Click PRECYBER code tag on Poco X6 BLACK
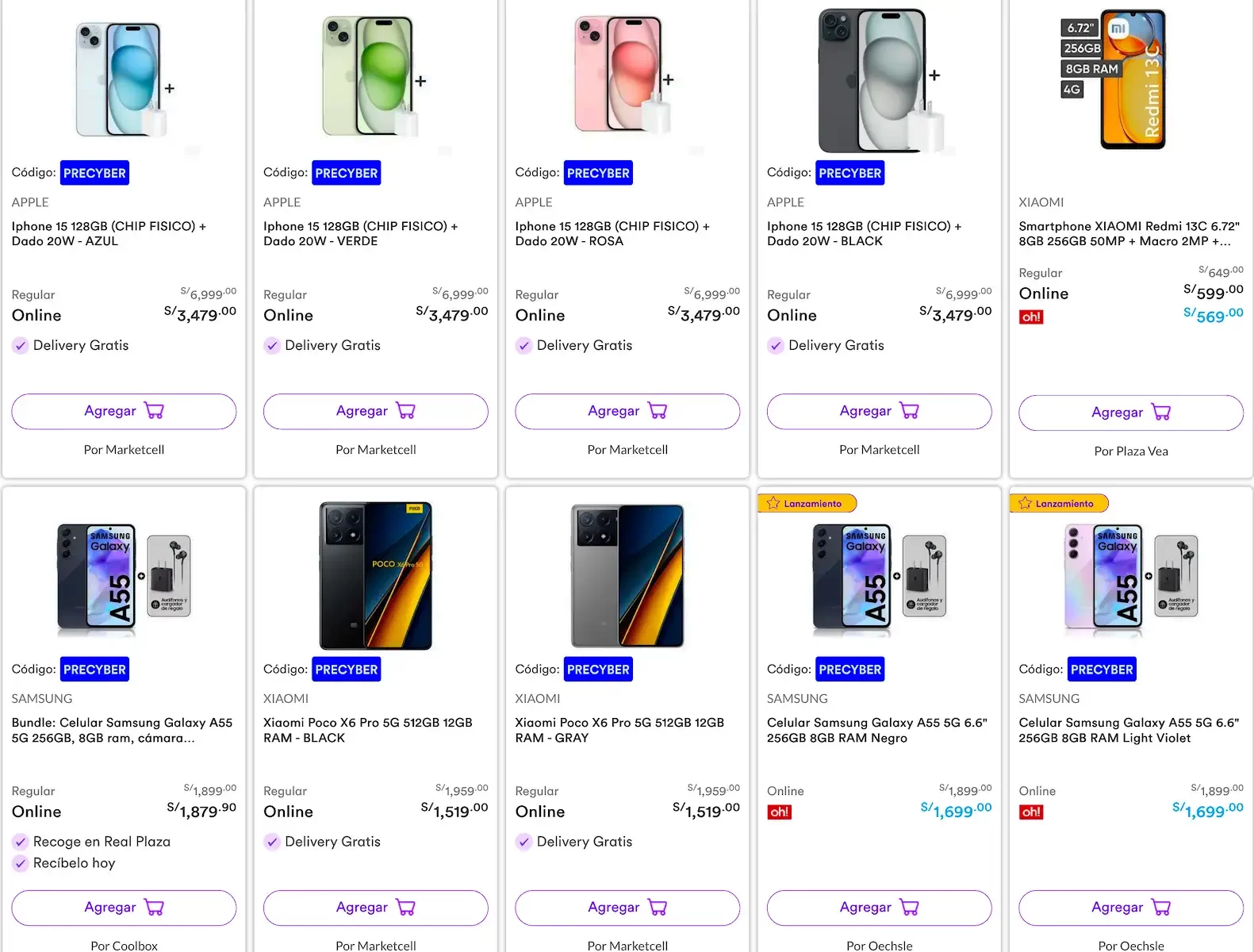Screen dimensions: 1254x952 [346, 670]
